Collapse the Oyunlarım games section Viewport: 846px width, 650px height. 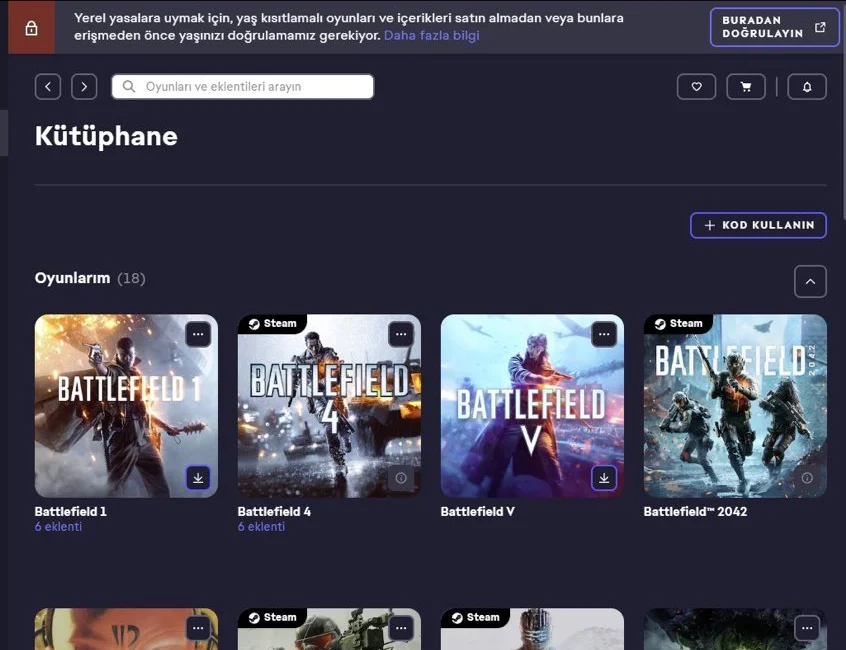810,282
